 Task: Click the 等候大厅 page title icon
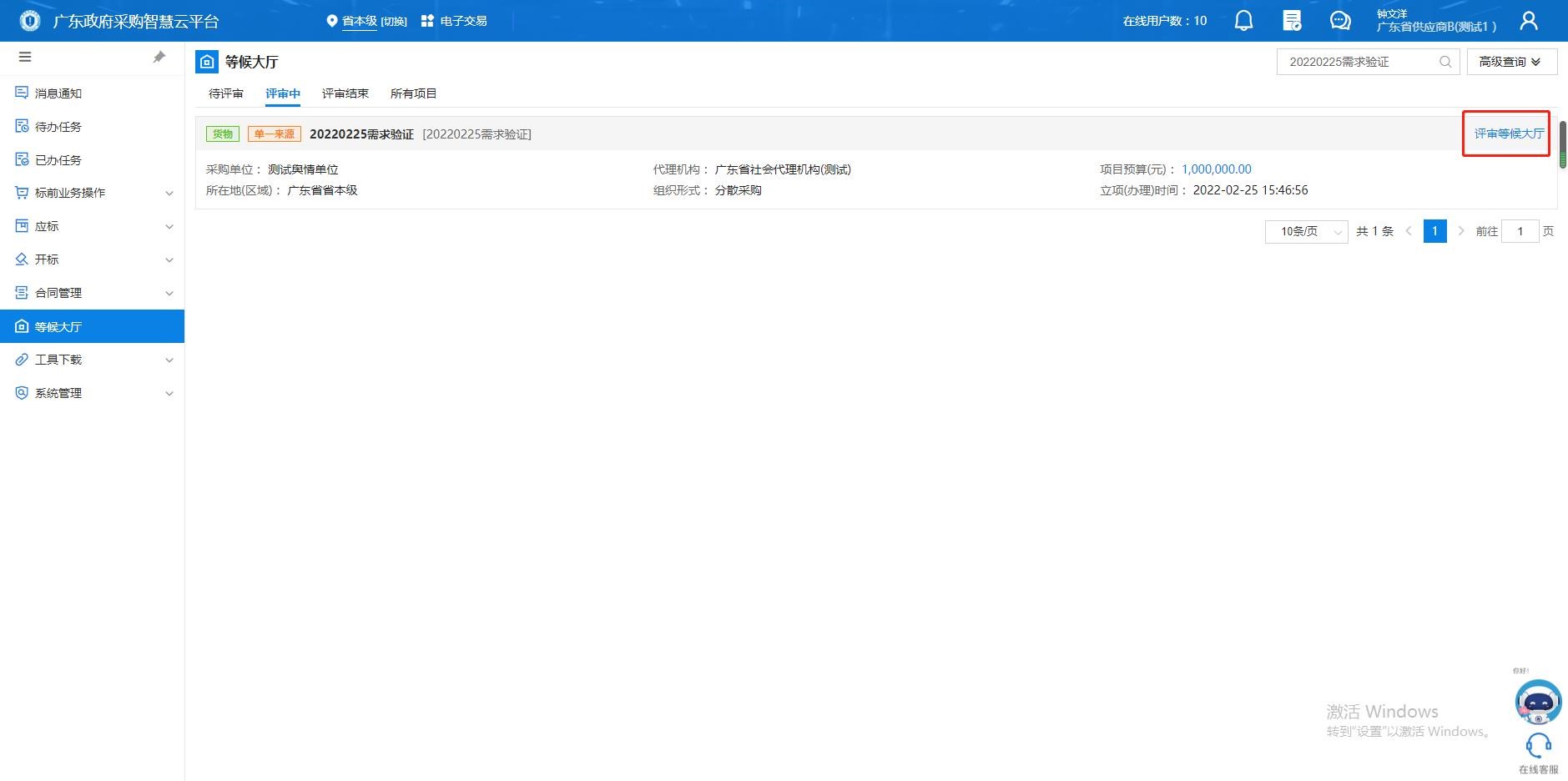point(207,62)
